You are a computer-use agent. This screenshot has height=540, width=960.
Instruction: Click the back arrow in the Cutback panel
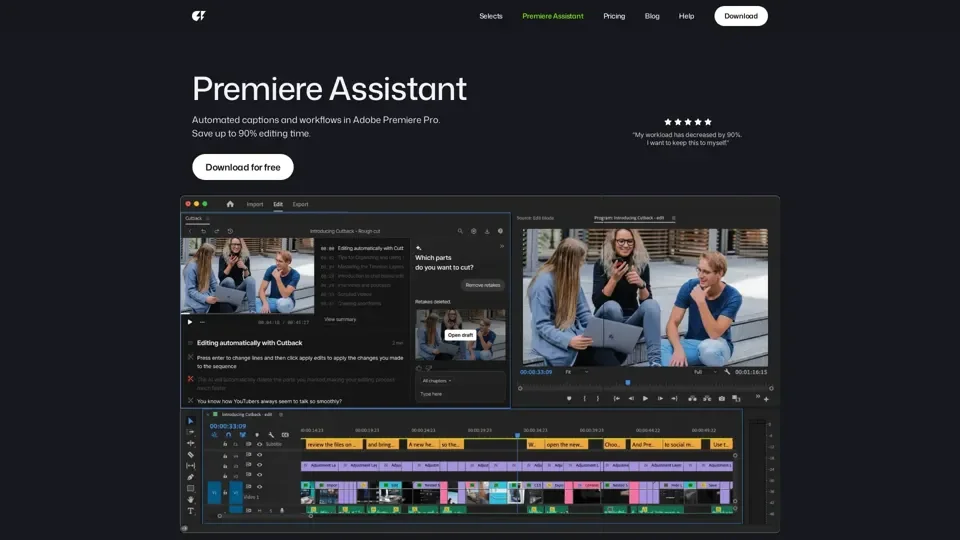coord(190,231)
